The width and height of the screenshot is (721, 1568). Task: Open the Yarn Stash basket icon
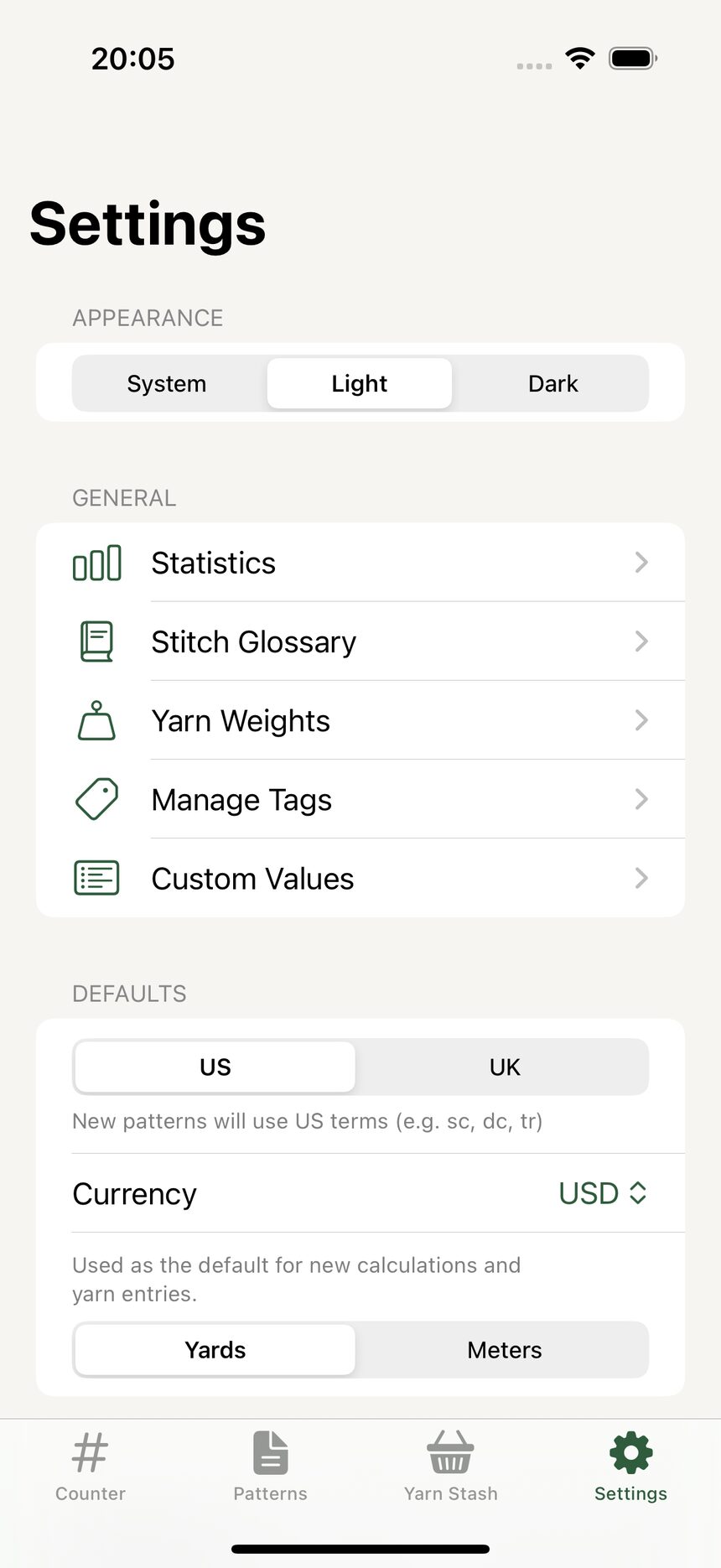(450, 1452)
